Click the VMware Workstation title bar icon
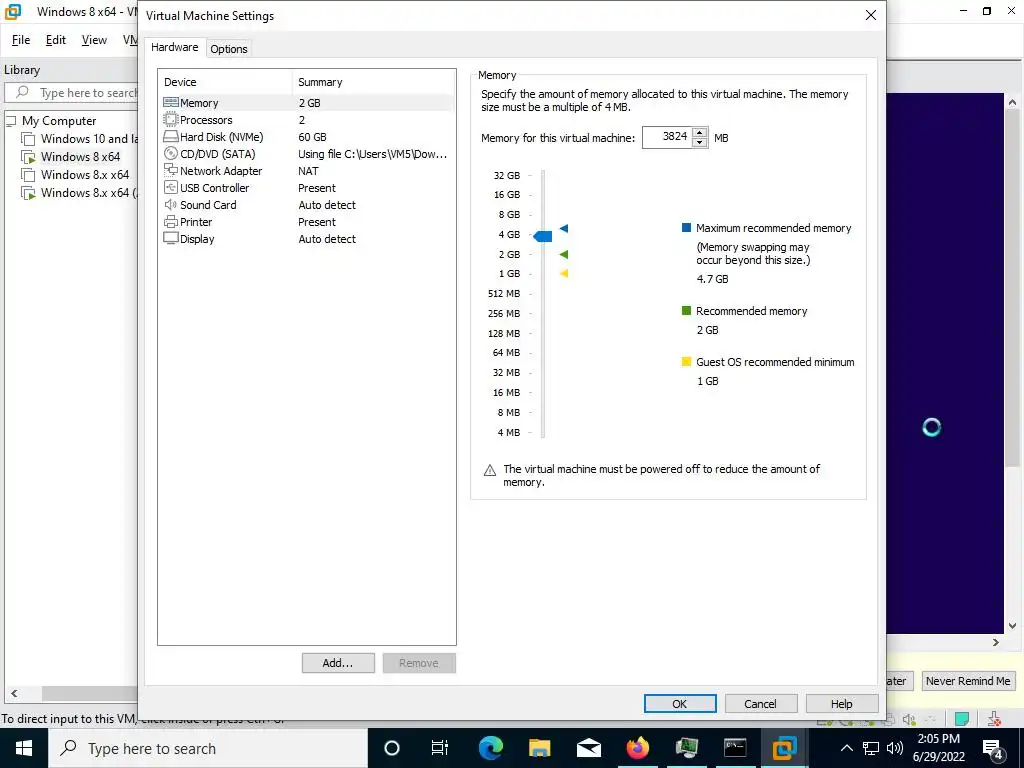 pyautogui.click(x=13, y=11)
